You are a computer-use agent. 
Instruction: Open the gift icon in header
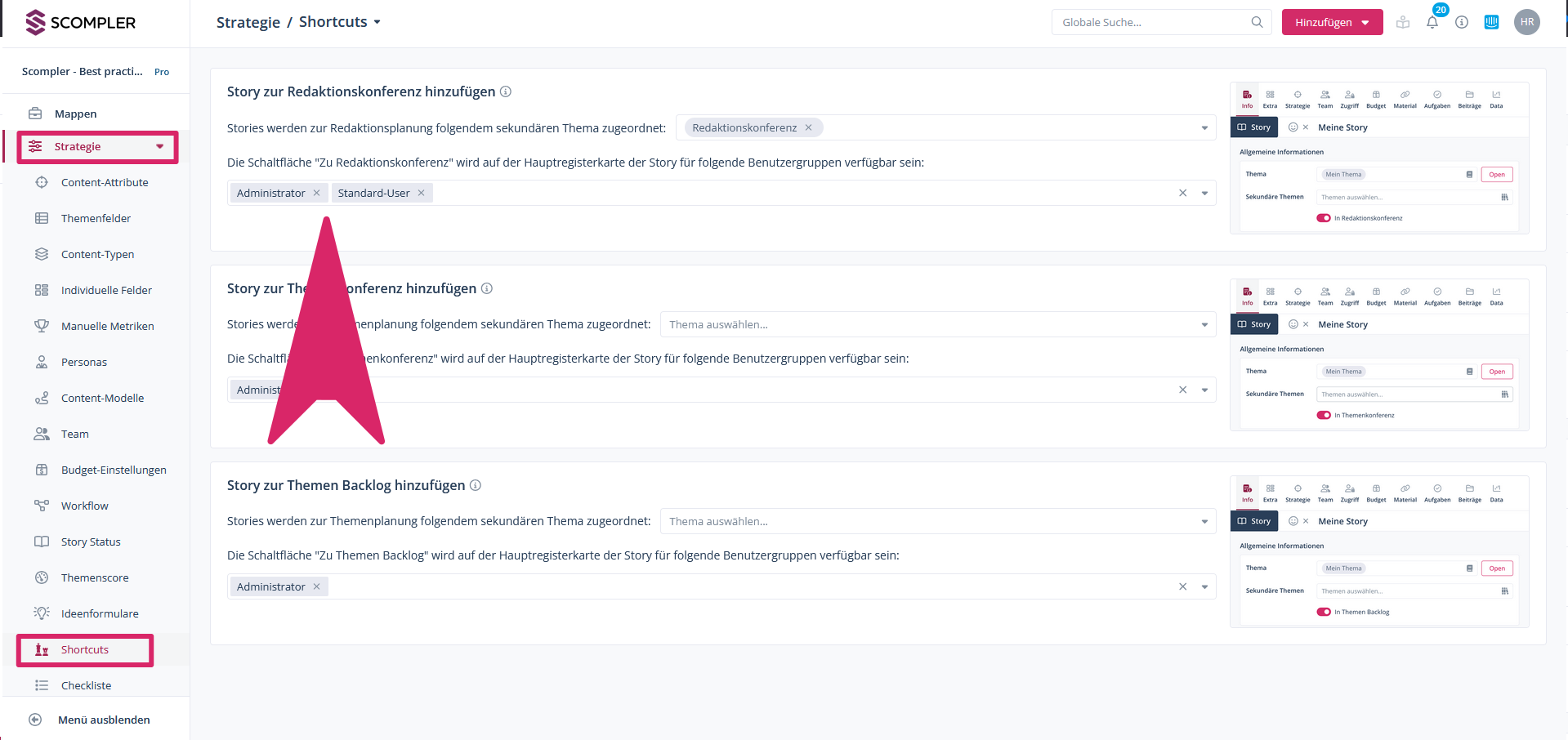1403,23
